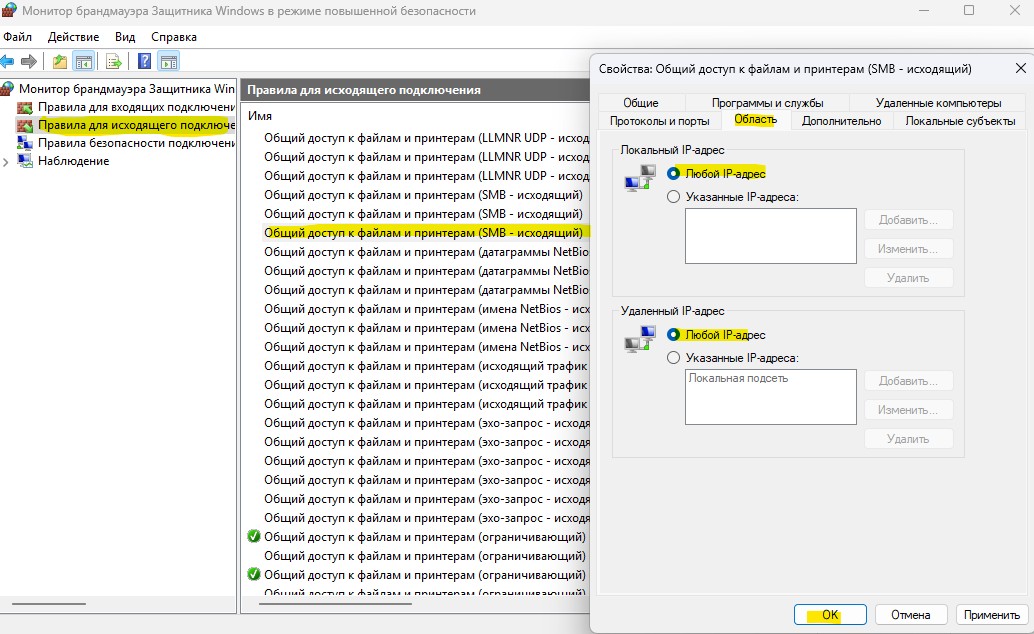Close the Свойства dialog with its X
1034x634 pixels.
(1021, 69)
